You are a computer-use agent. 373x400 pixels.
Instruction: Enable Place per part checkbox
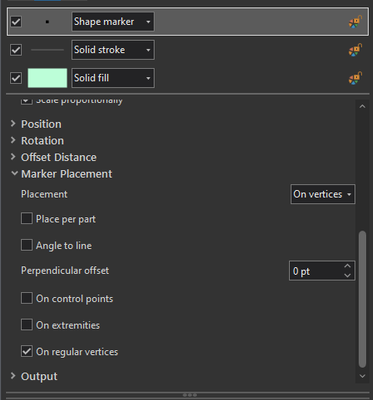click(27, 219)
